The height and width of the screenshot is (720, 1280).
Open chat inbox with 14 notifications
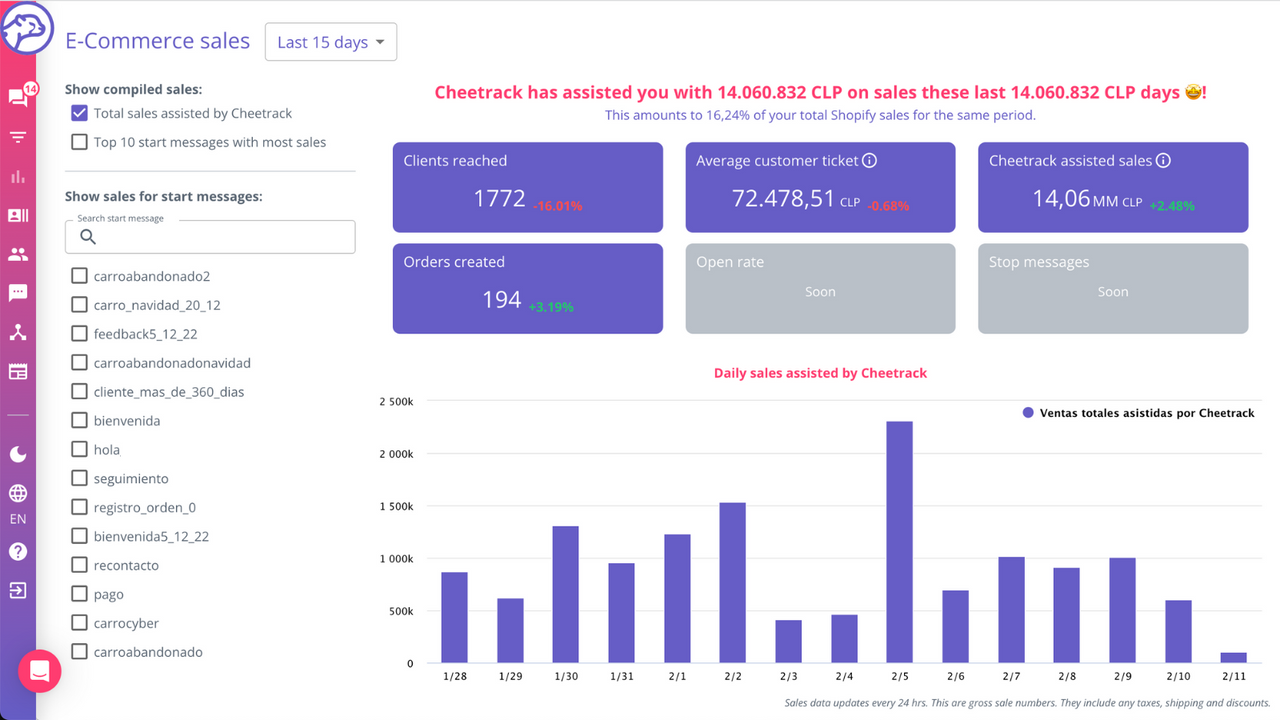[x=18, y=97]
